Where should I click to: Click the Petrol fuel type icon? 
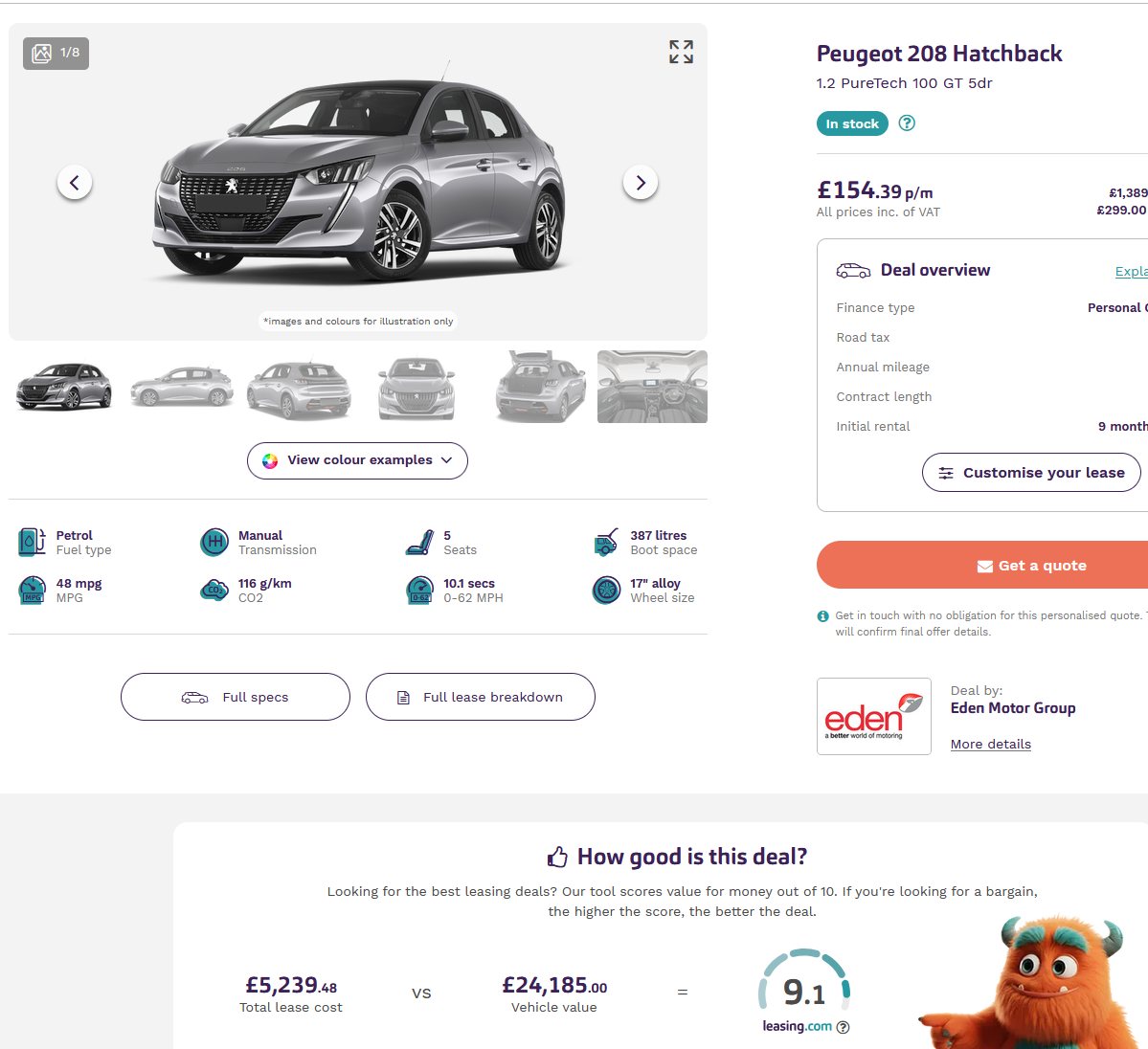pyautogui.click(x=32, y=543)
